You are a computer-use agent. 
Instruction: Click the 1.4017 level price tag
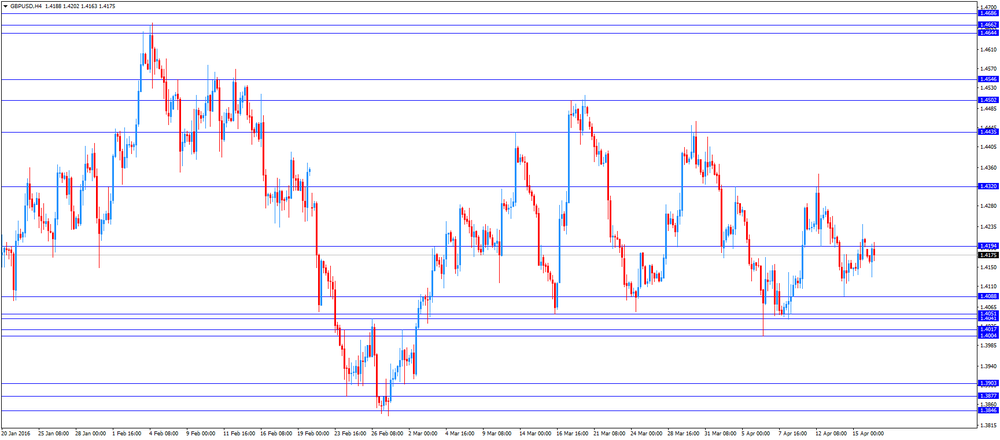point(988,330)
